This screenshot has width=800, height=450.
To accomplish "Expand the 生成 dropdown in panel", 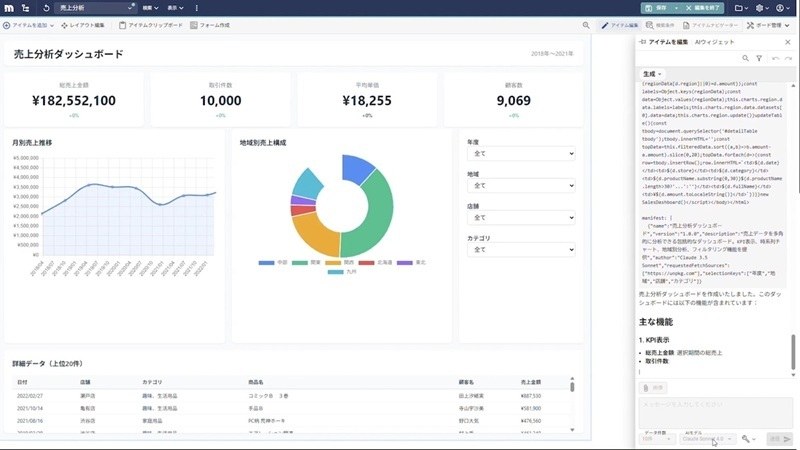I will coord(654,74).
